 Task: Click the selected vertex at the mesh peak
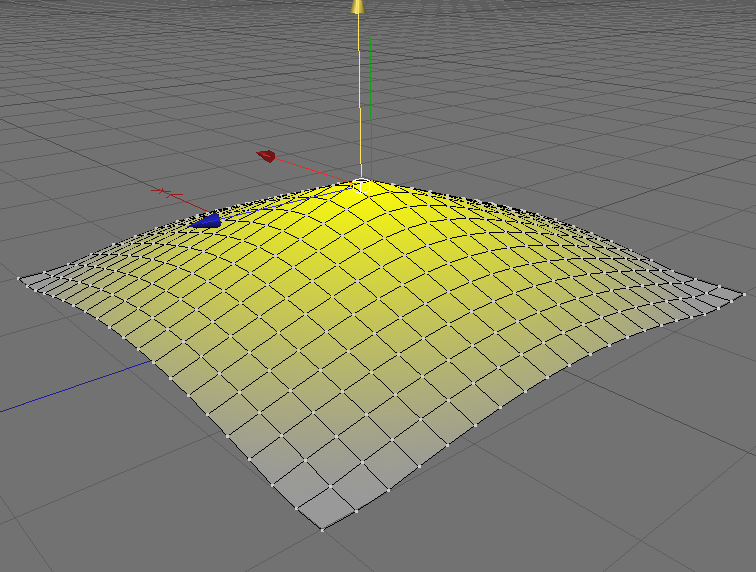coord(362,185)
